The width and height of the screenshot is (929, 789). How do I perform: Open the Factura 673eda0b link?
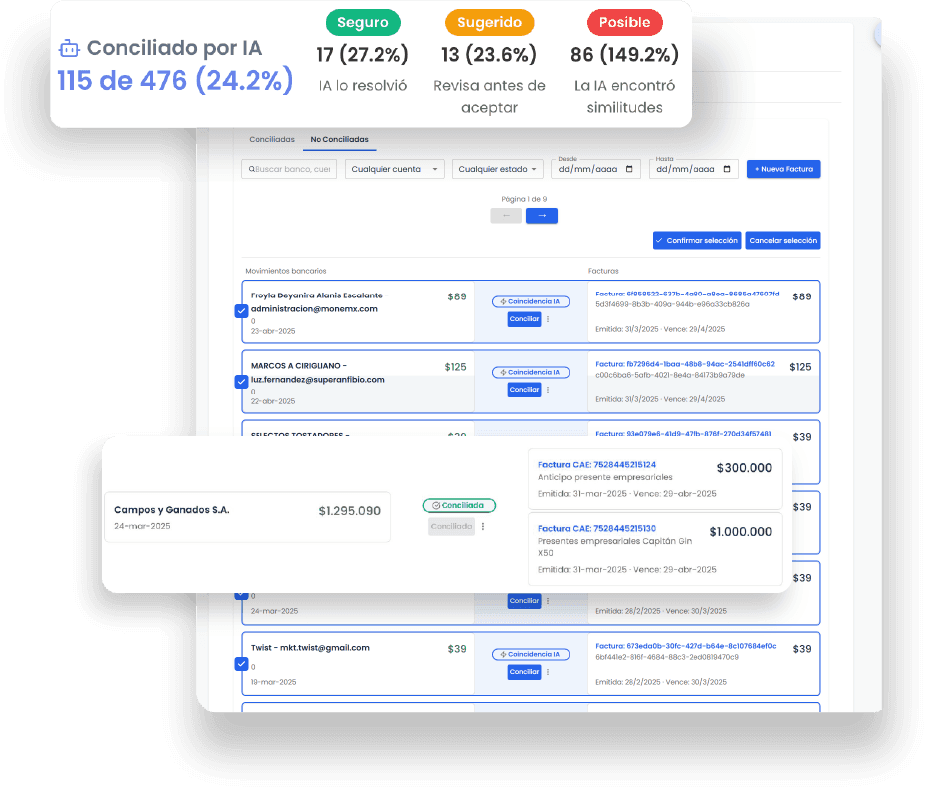(685, 646)
